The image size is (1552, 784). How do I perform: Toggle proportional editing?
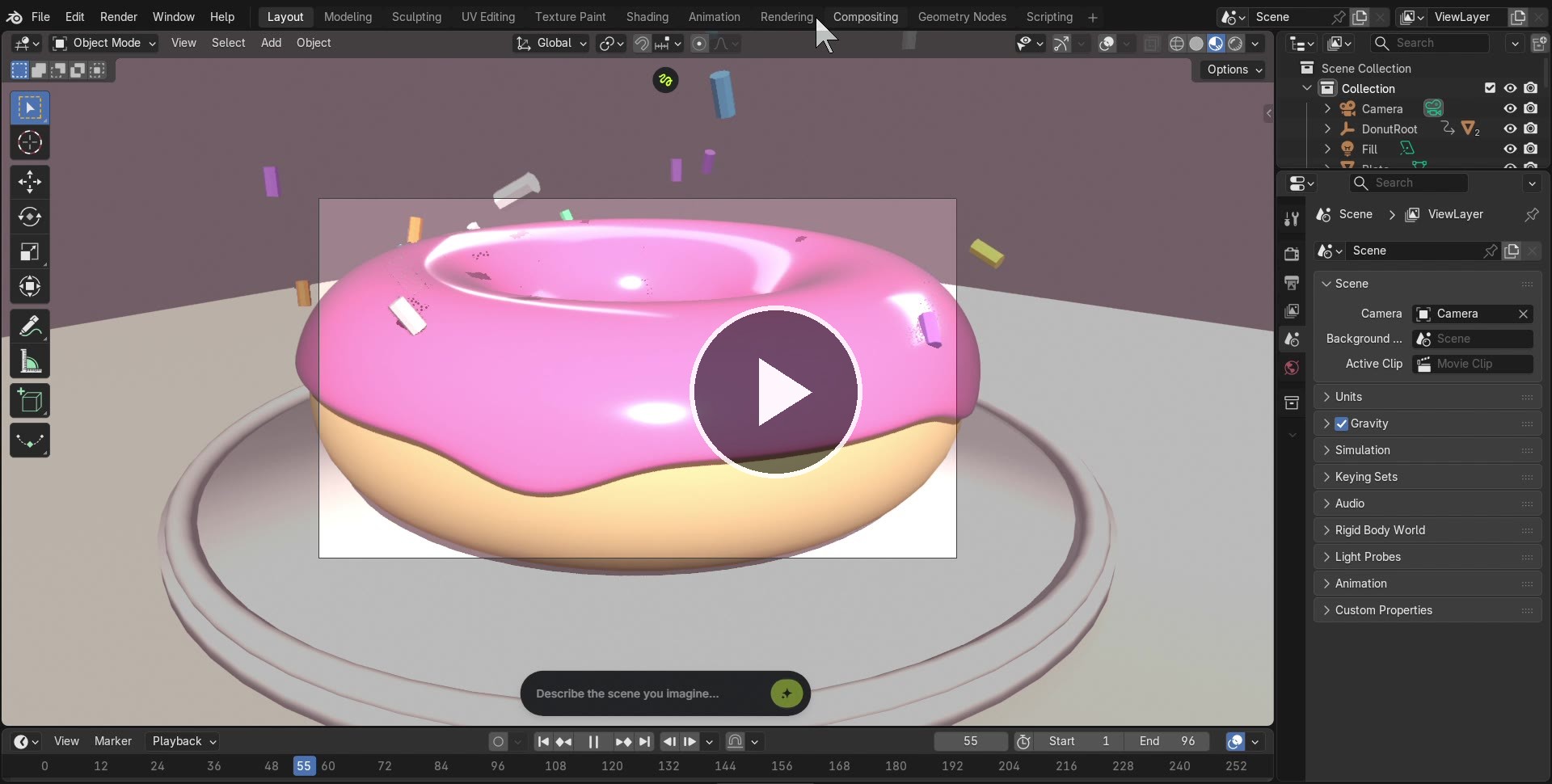coord(700,44)
